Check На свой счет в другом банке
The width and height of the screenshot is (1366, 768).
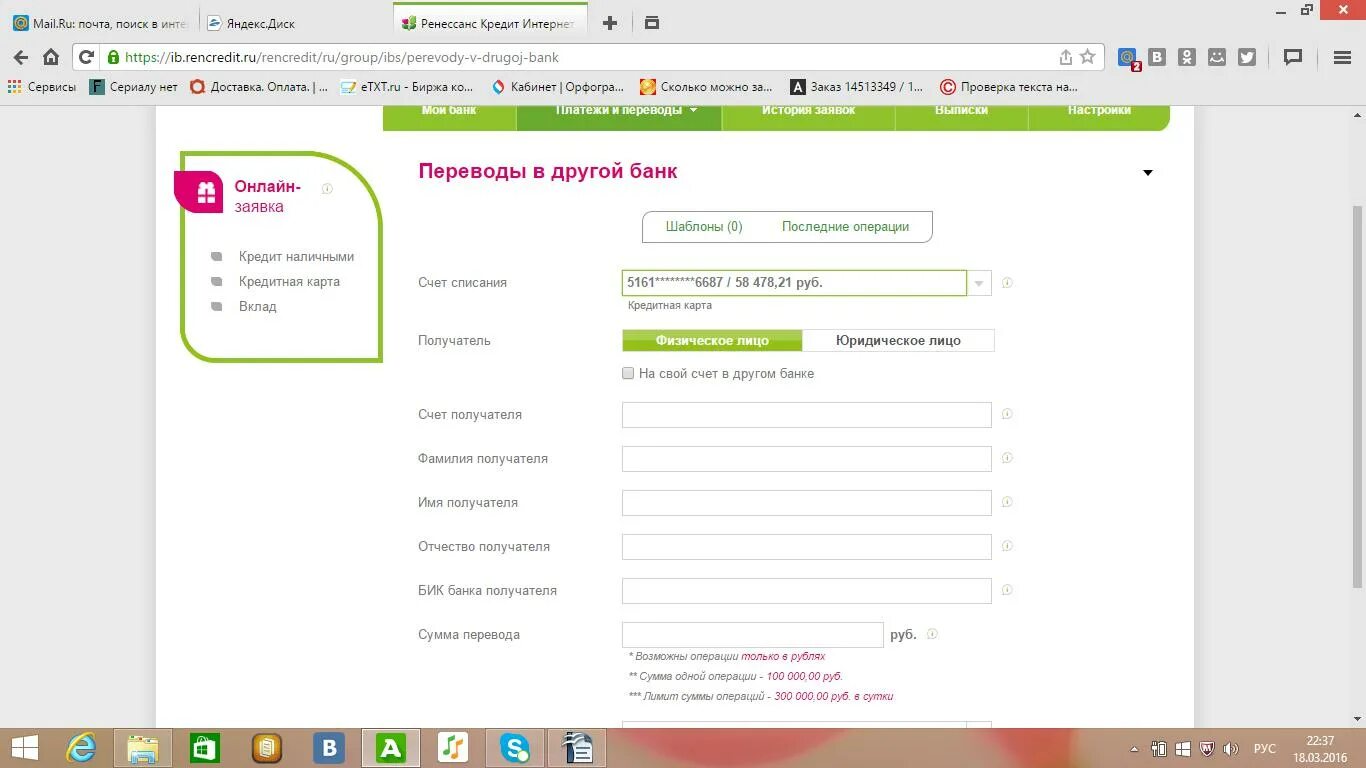[x=628, y=373]
